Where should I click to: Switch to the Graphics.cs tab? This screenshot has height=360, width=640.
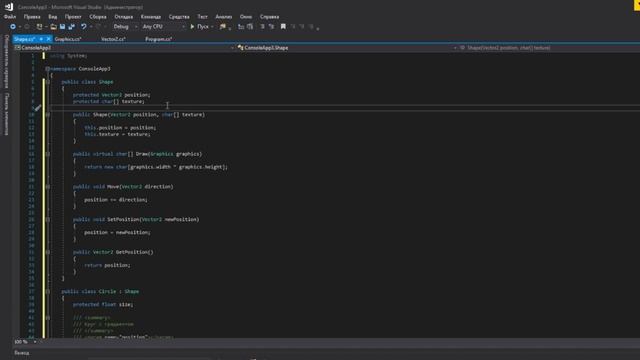(68, 39)
